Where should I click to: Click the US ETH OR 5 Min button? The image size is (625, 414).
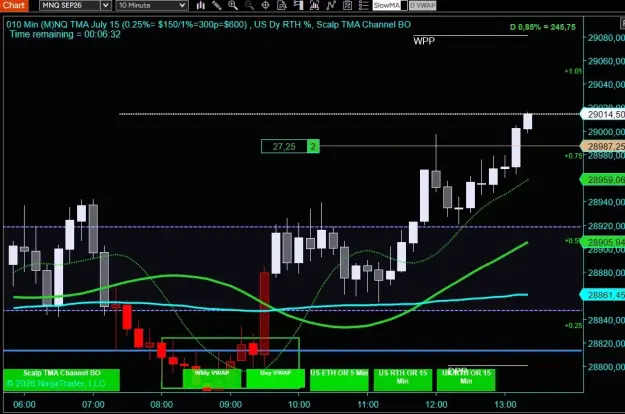[x=339, y=379]
